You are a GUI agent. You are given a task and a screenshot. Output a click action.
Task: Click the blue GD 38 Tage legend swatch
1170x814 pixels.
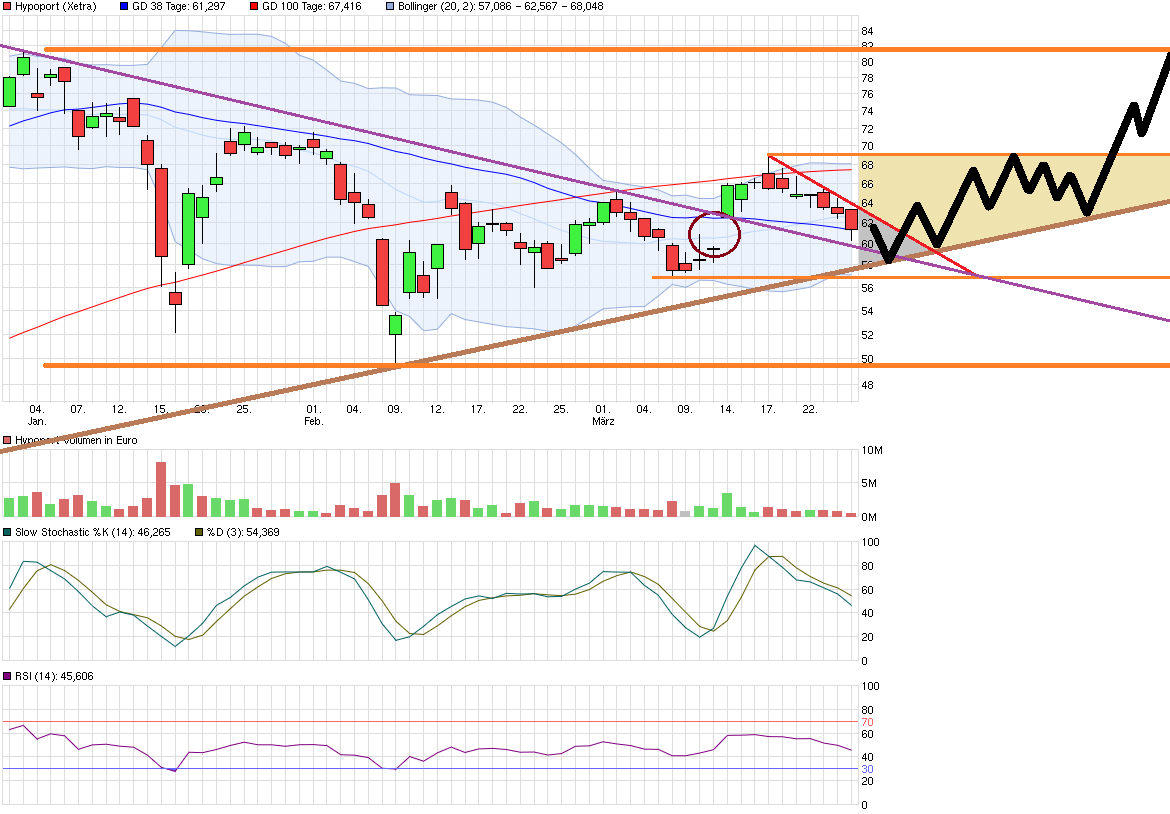pyautogui.click(x=124, y=6)
